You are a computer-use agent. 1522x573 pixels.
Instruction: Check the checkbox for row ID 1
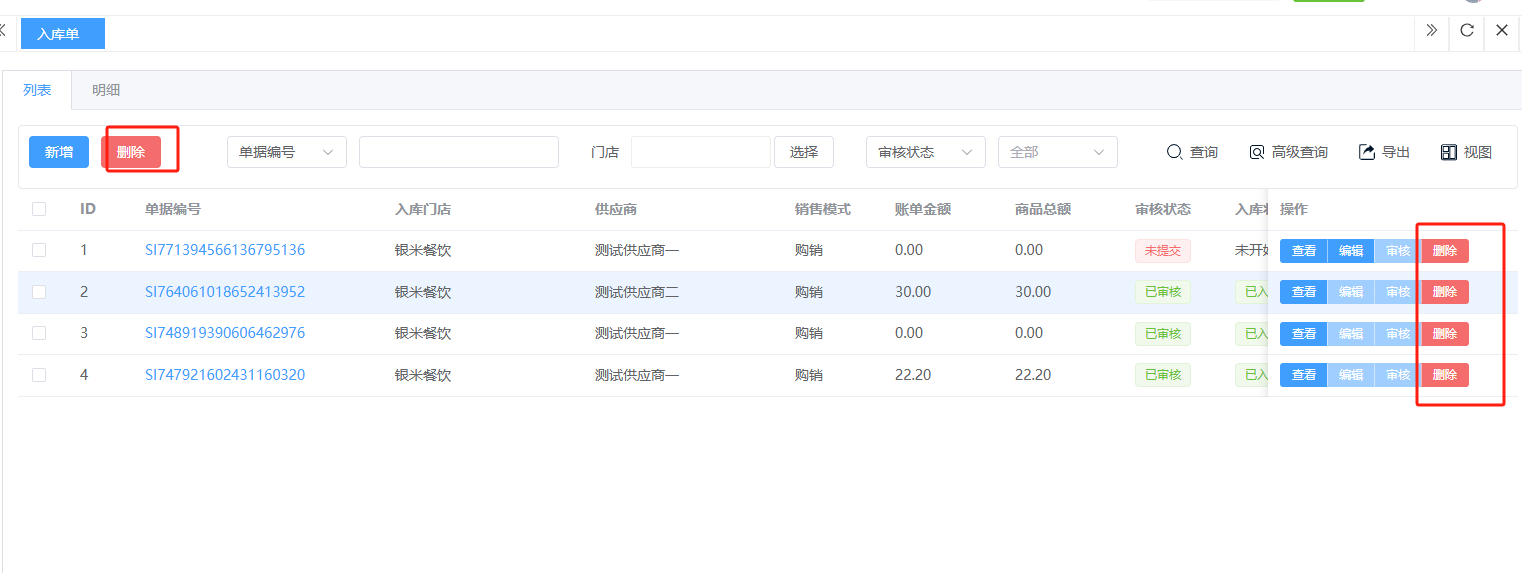39,250
